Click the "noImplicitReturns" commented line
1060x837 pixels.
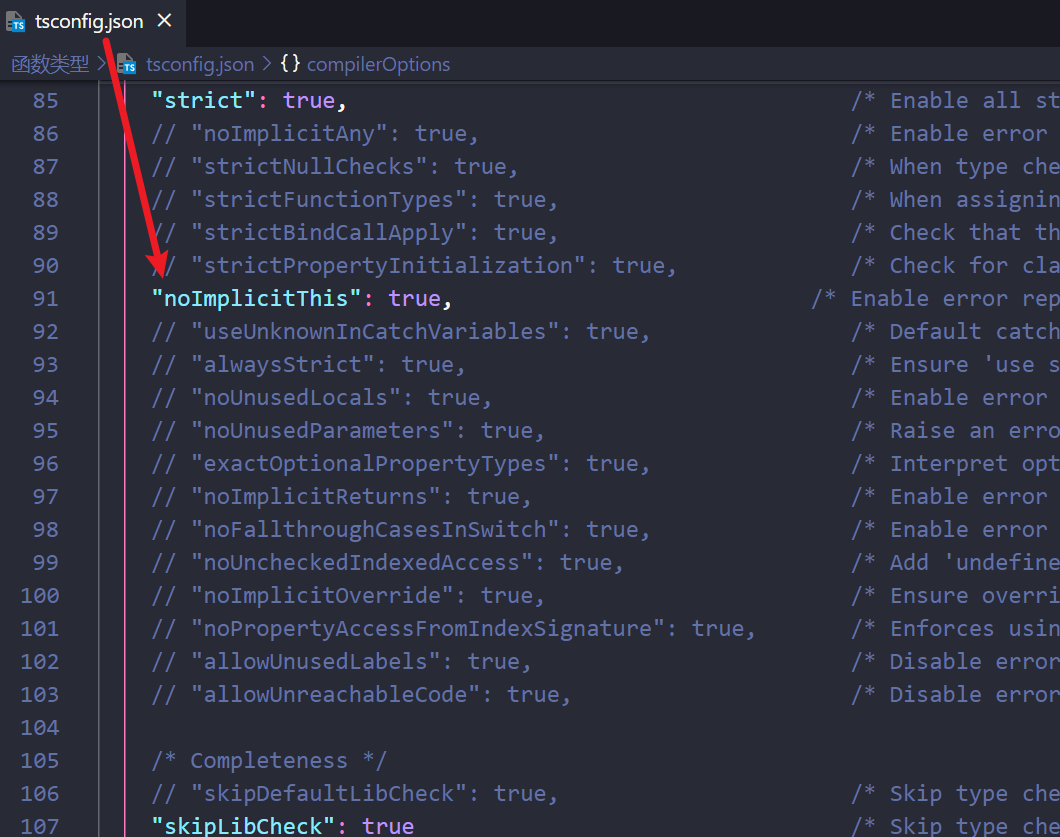point(341,498)
